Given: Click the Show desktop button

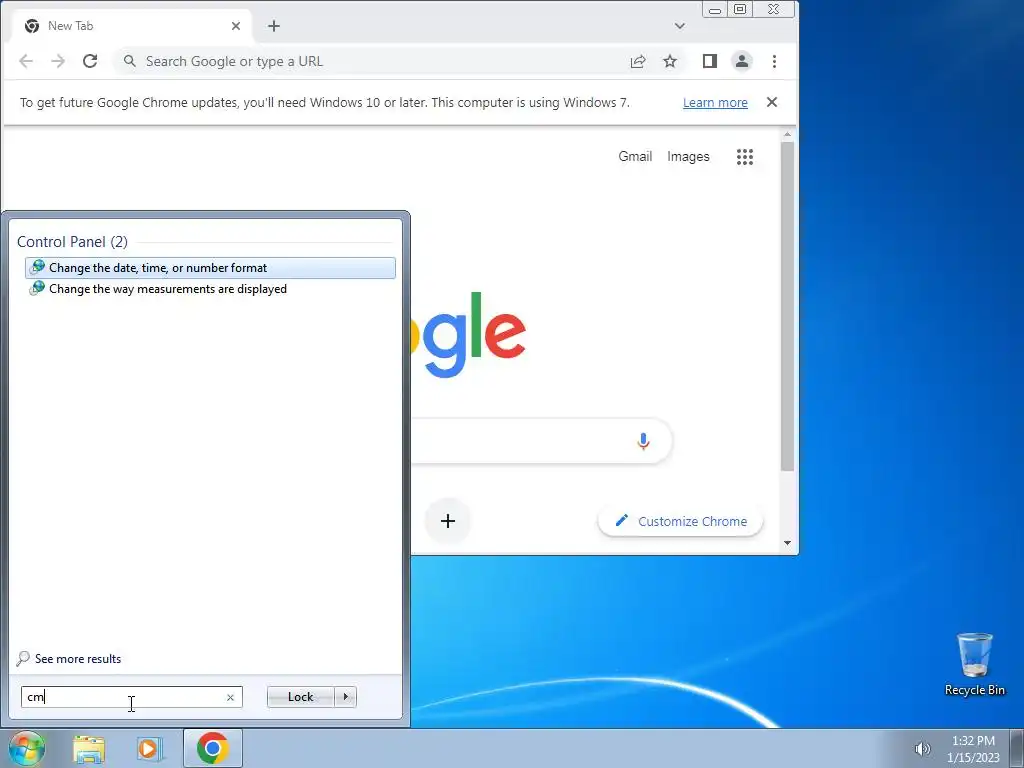Looking at the screenshot, I should (1017, 748).
